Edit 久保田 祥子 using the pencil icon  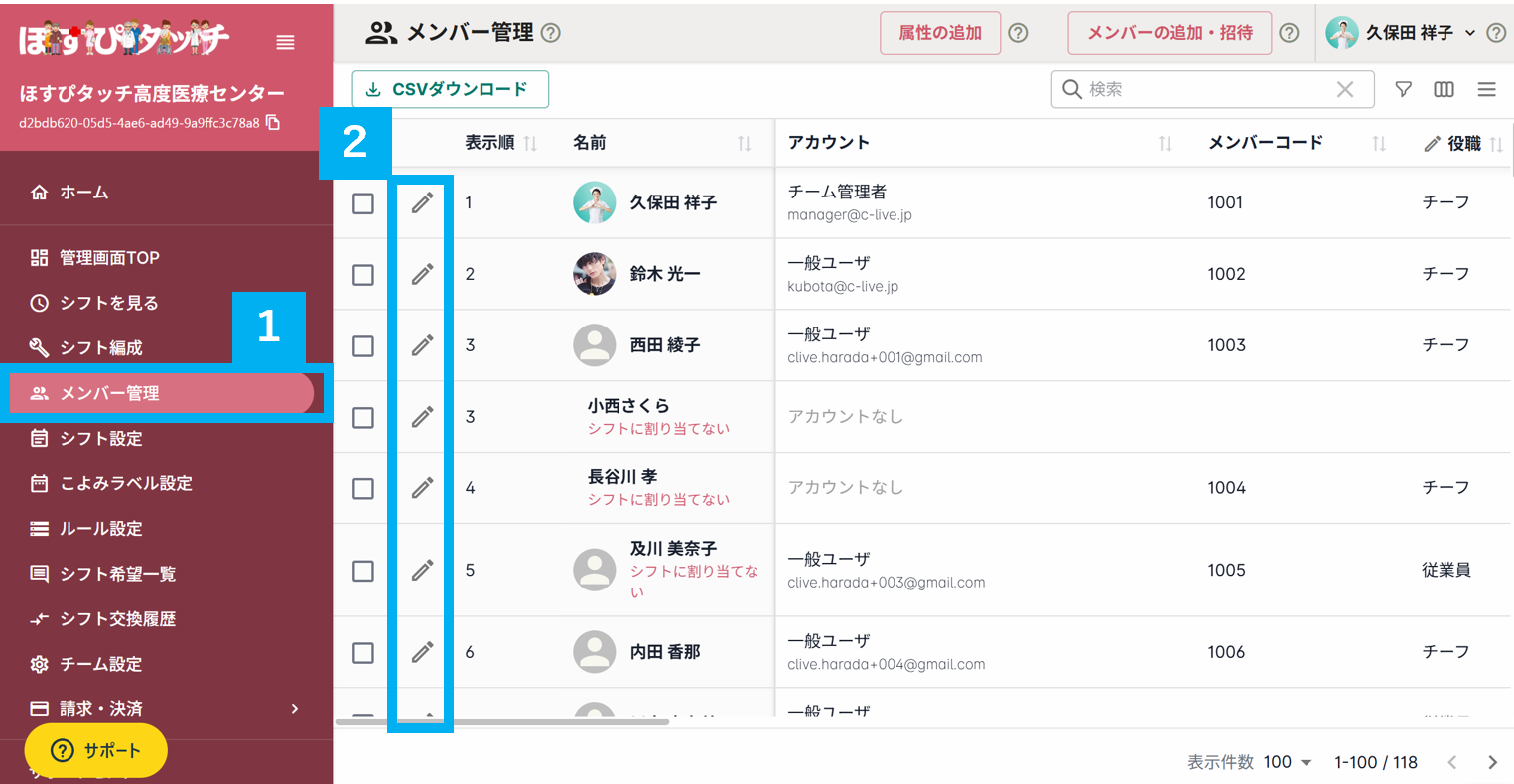pyautogui.click(x=422, y=202)
